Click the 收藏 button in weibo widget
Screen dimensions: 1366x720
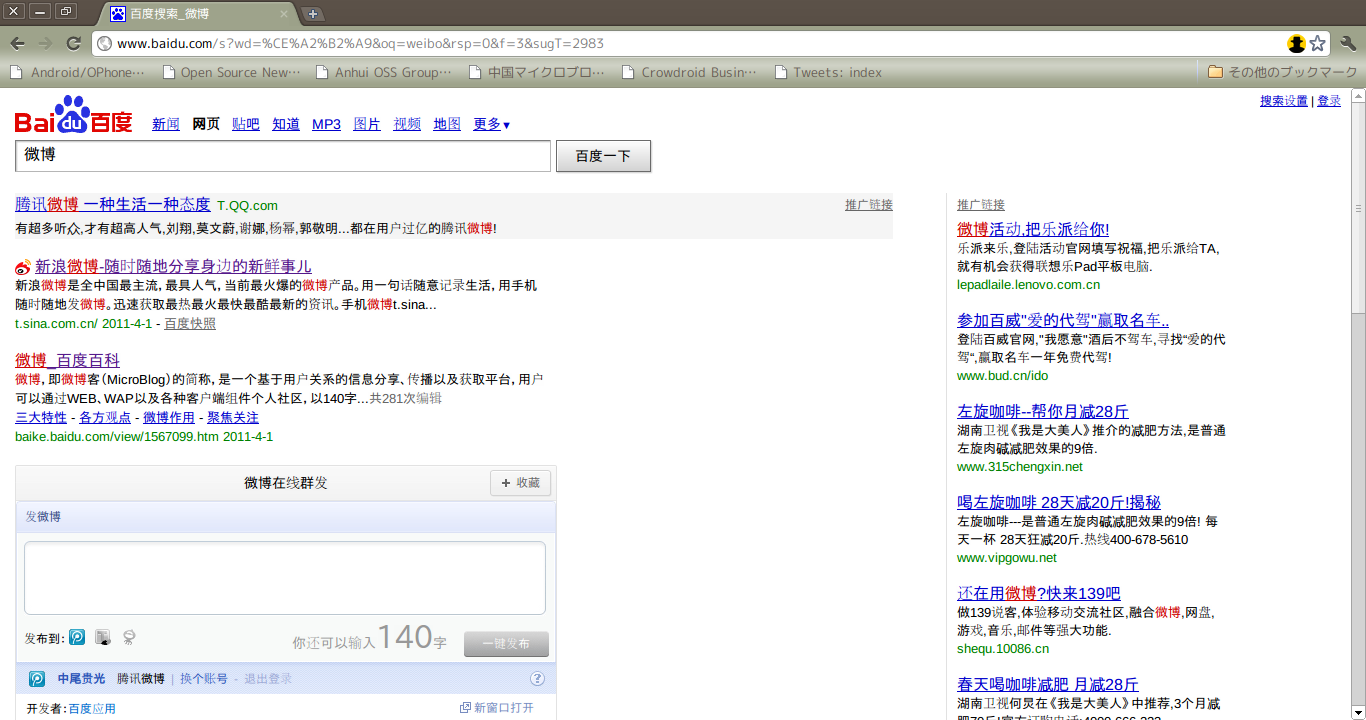pyautogui.click(x=520, y=483)
